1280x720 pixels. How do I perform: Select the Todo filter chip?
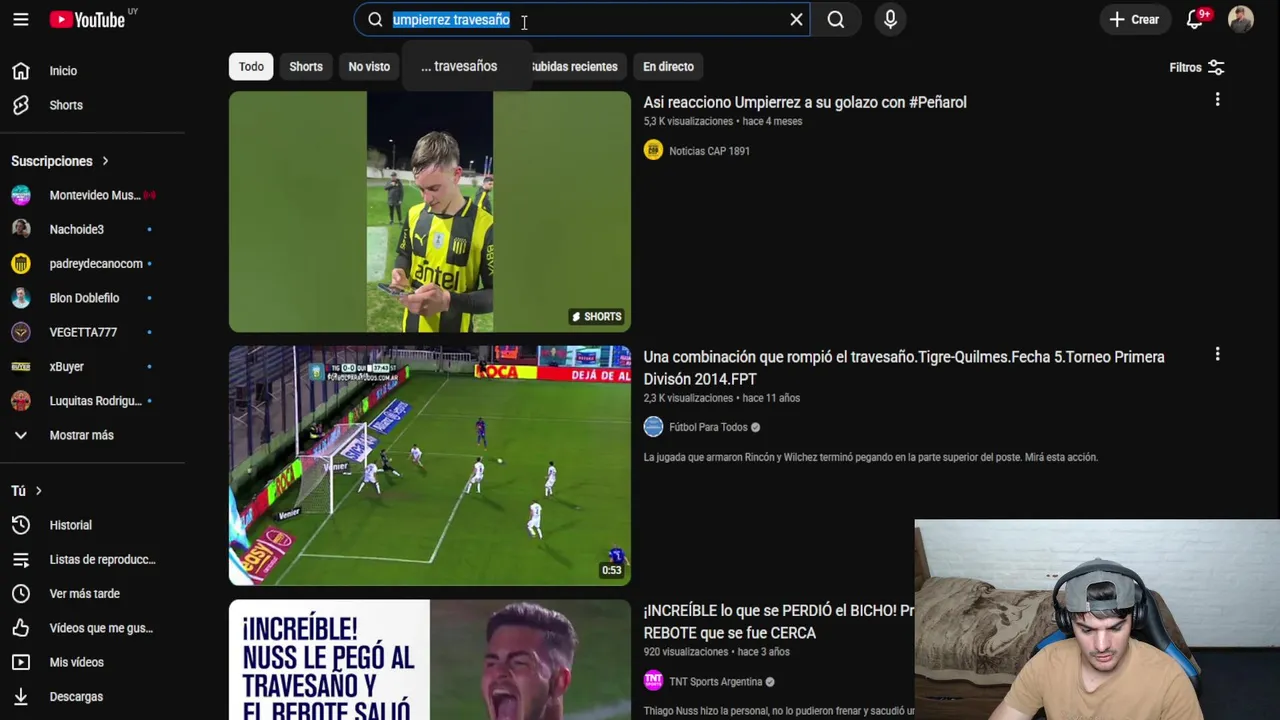[x=251, y=67]
